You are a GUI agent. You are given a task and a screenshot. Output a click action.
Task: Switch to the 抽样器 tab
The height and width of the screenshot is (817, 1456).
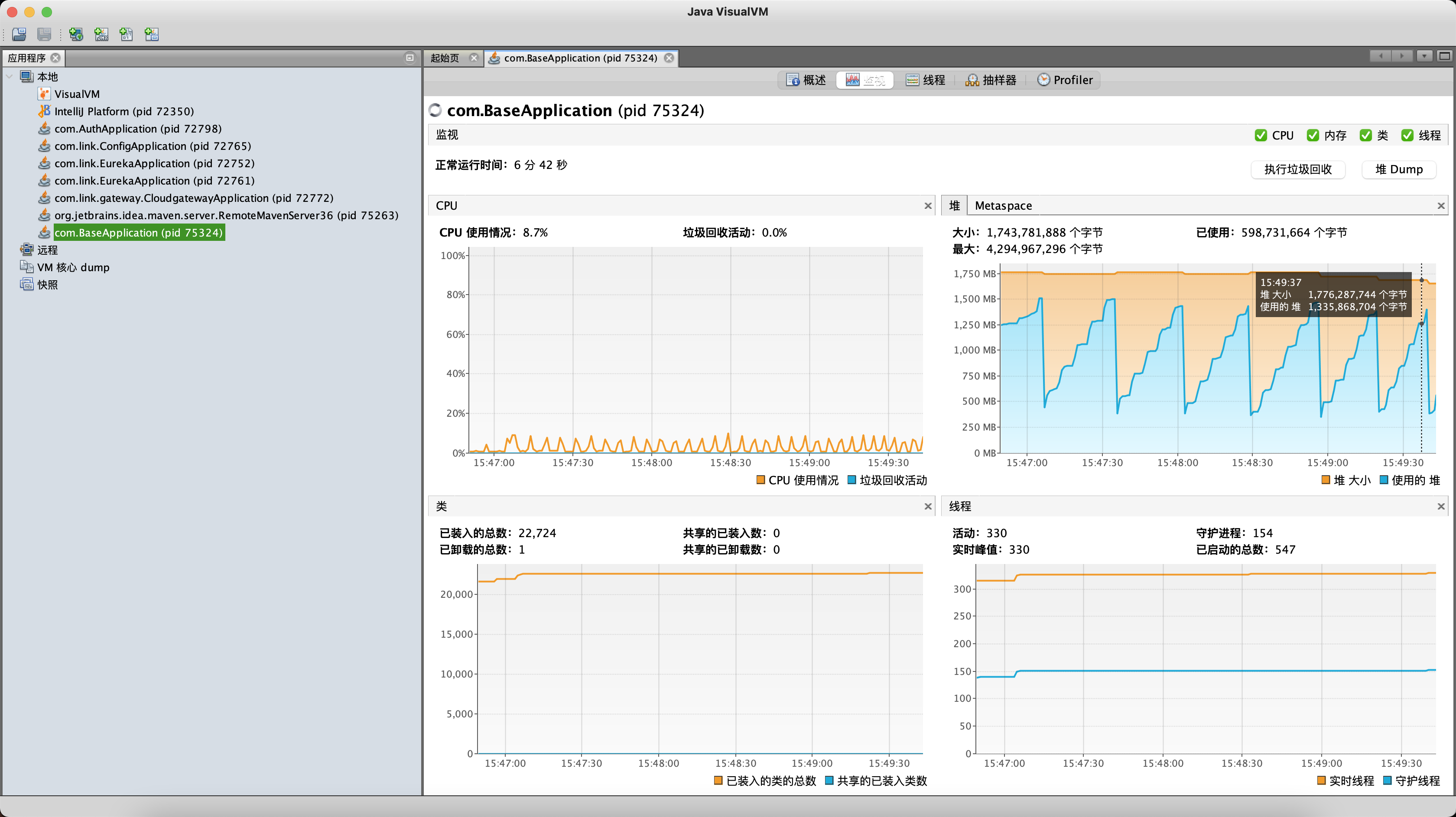pyautogui.click(x=991, y=80)
